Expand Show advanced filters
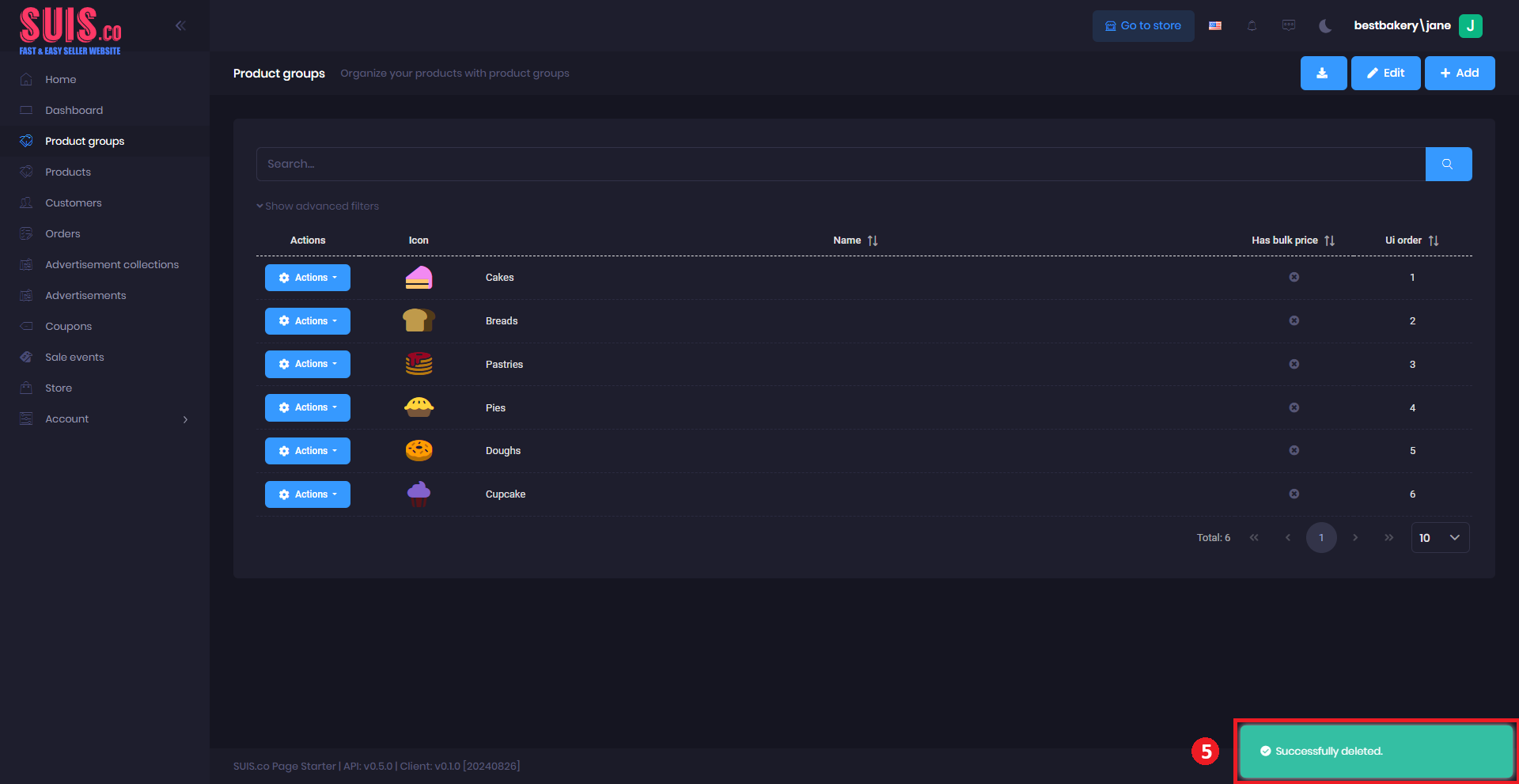This screenshot has height=784, width=1519. click(317, 206)
